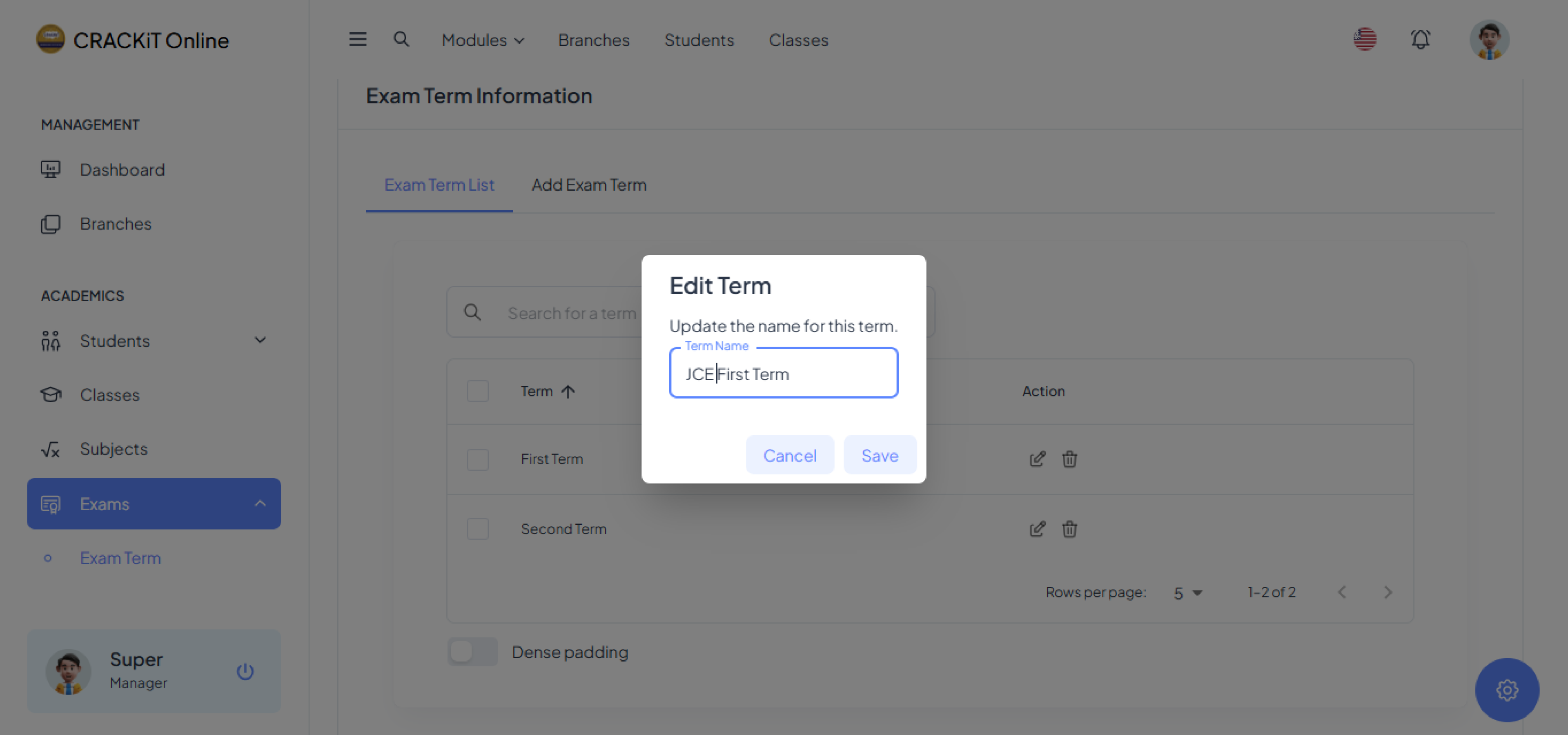The height and width of the screenshot is (735, 1568).
Task: Check the Second Term row checkbox
Action: point(478,529)
